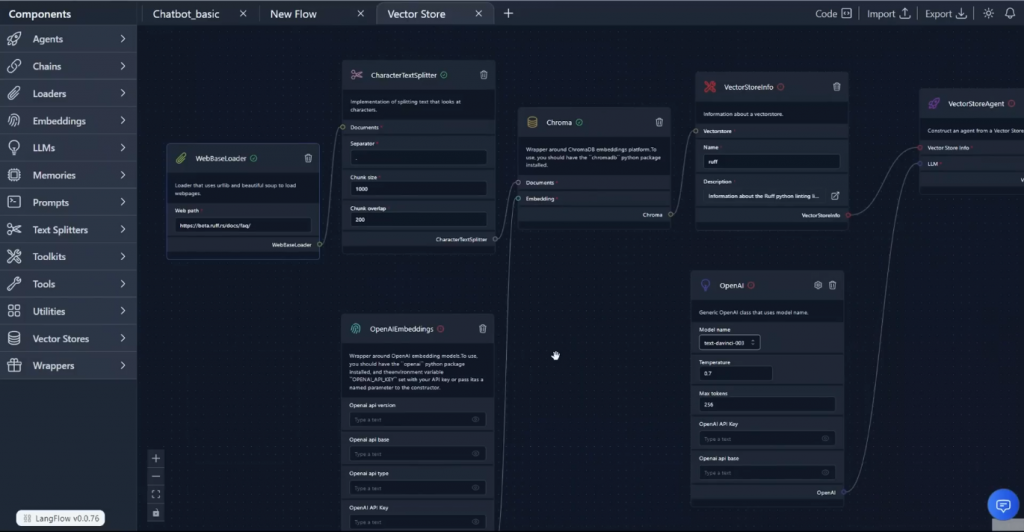Expand the Chains category
Image resolution: width=1024 pixels, height=532 pixels.
tap(123, 66)
